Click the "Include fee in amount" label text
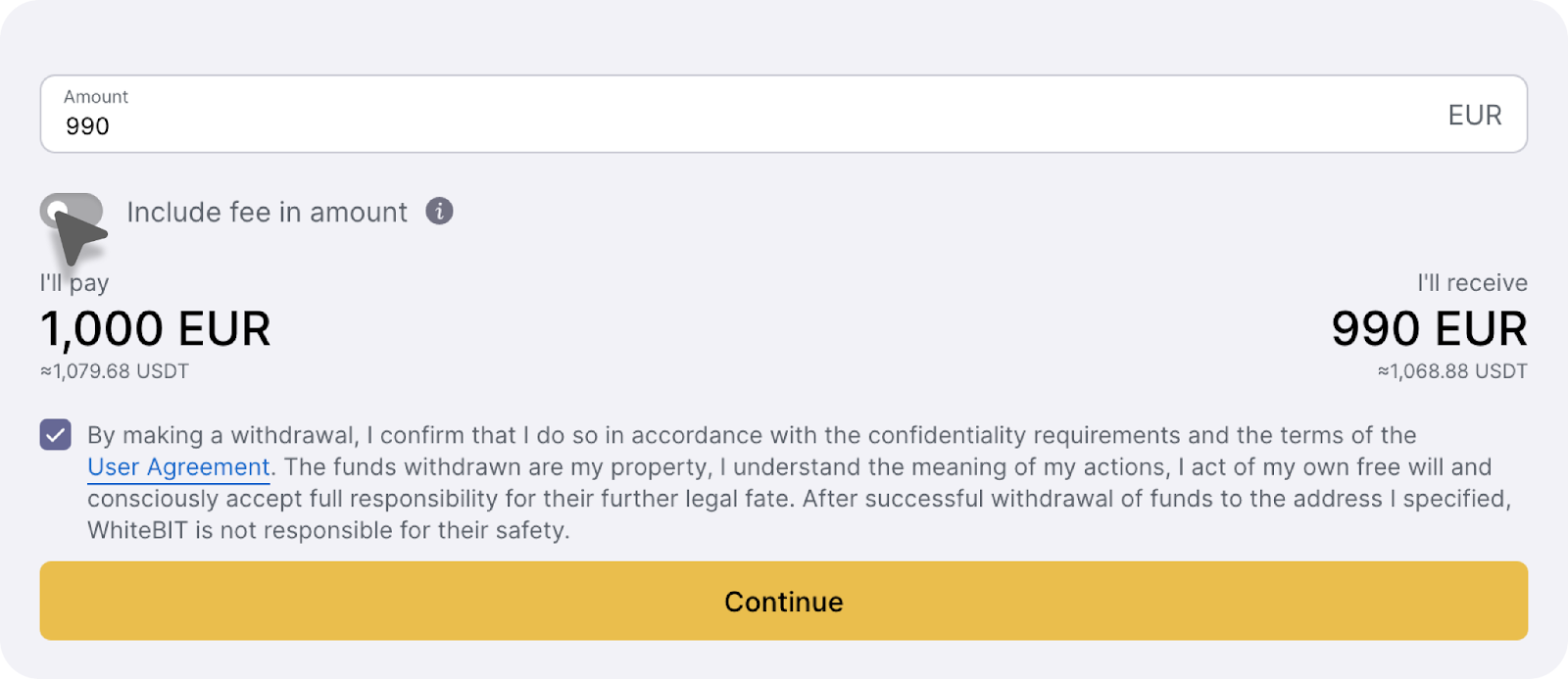 (267, 213)
